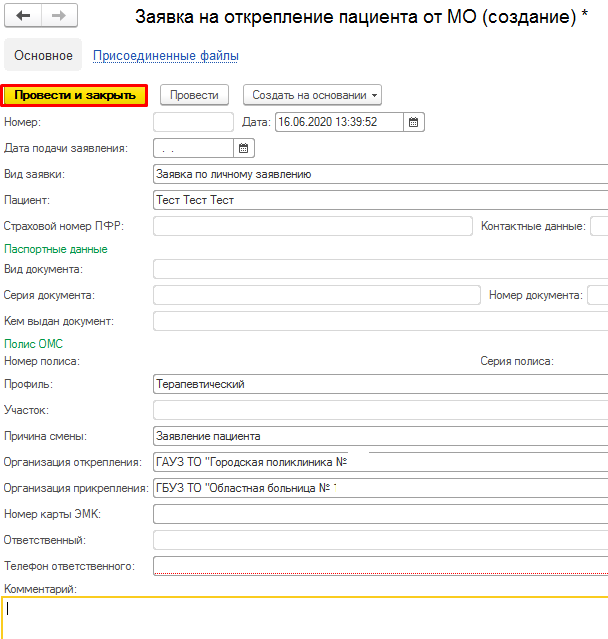Screen dimensions: 608x639
Task: Click the forward navigation arrow
Action: [x=58, y=16]
